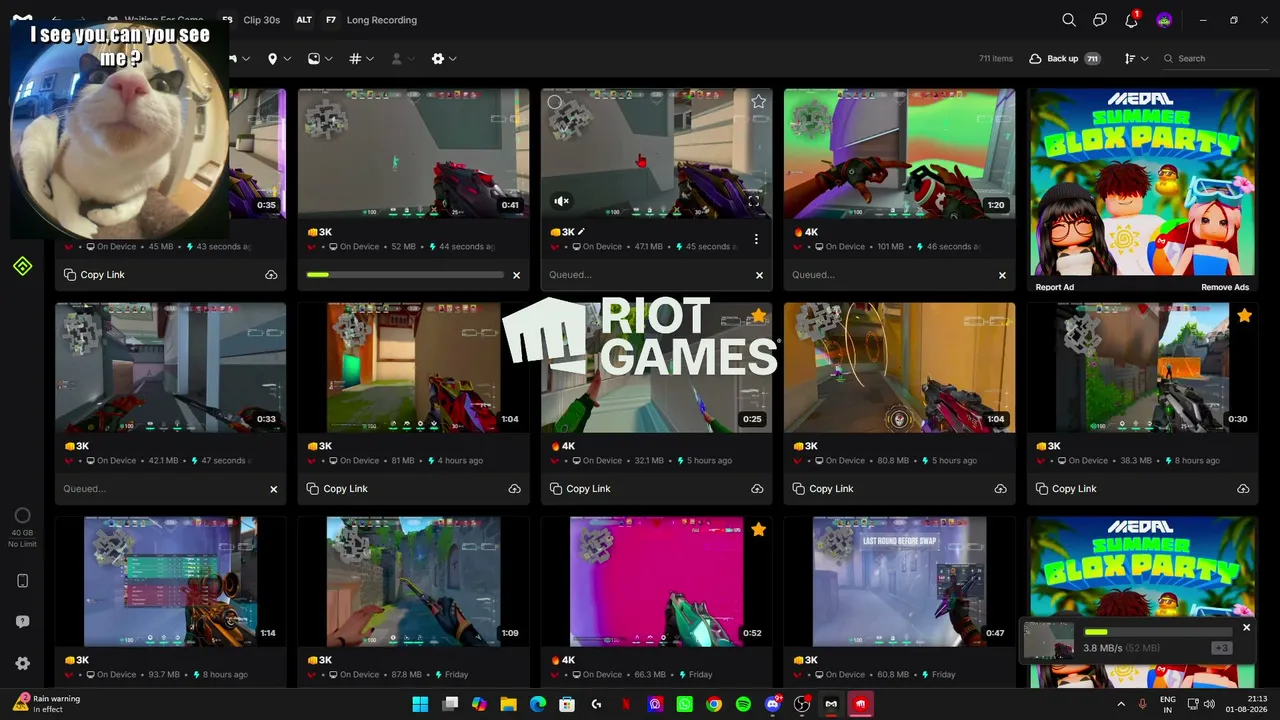
Task: Open the sort order dropdown
Action: 1136,59
